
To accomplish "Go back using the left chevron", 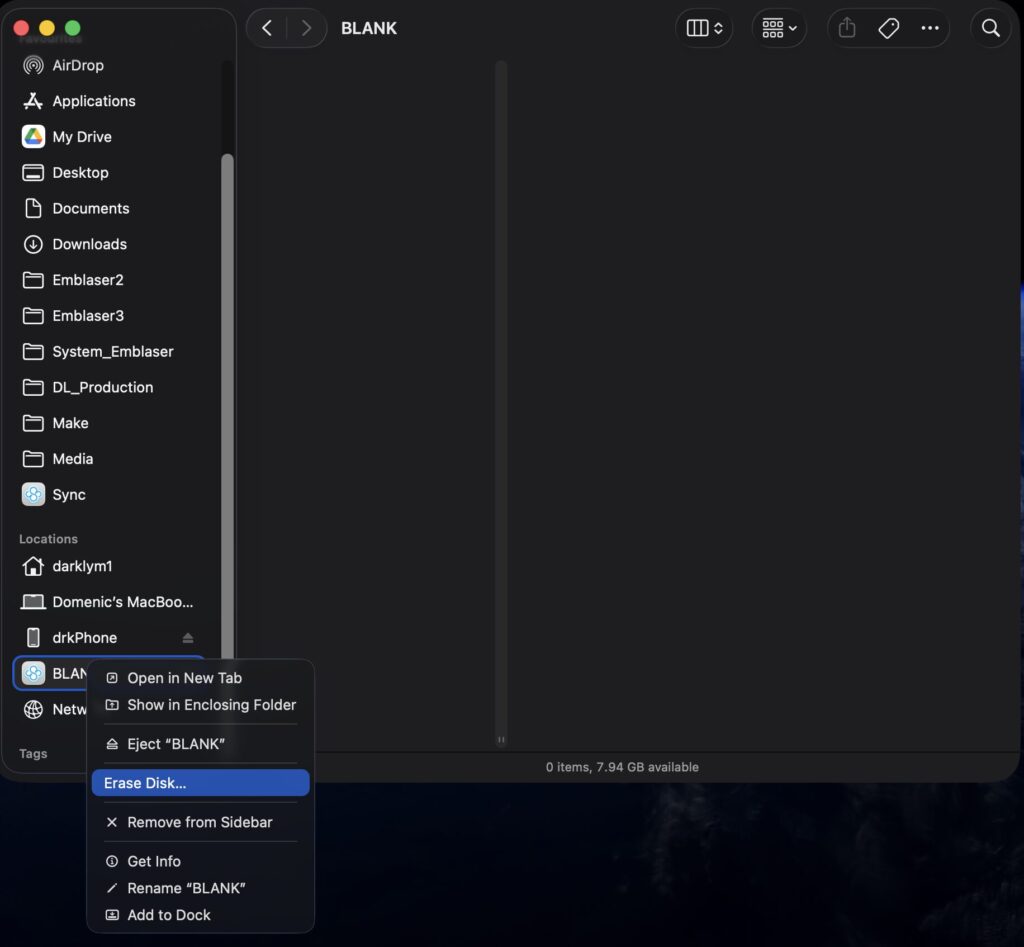I will (267, 29).
